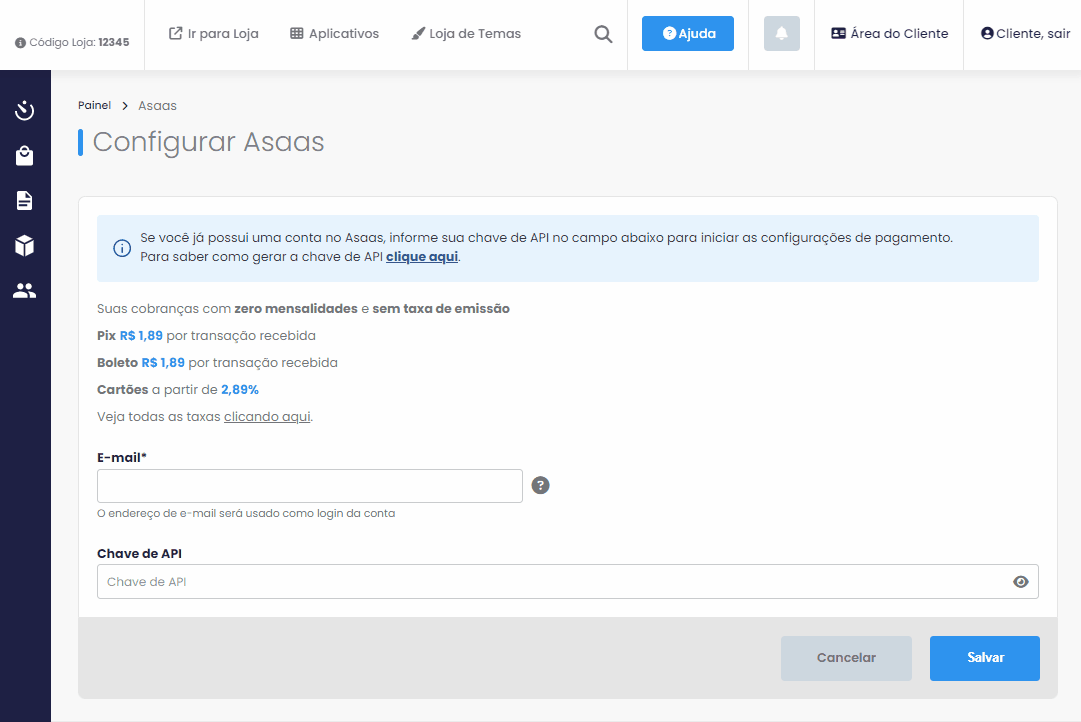The image size is (1081, 722).
Task: Click the info circle in the blue notice
Action: tap(122, 248)
